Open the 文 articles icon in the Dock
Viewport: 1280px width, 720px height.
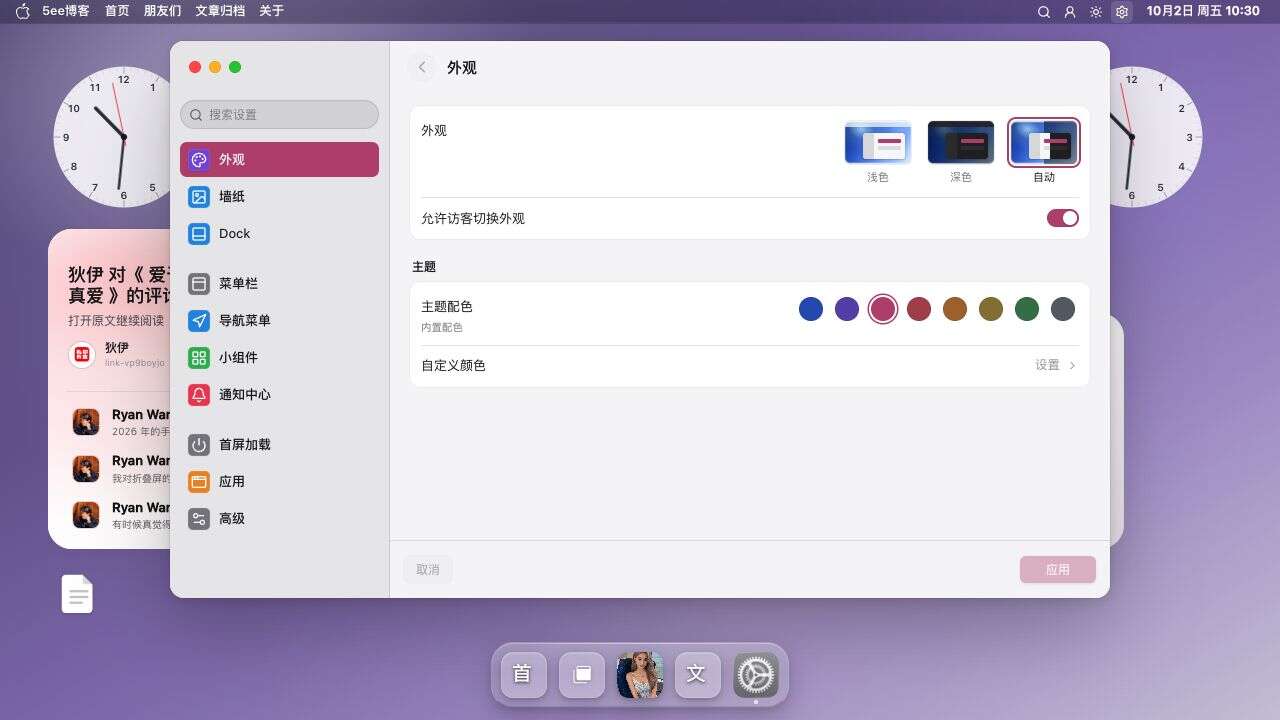tap(697, 674)
